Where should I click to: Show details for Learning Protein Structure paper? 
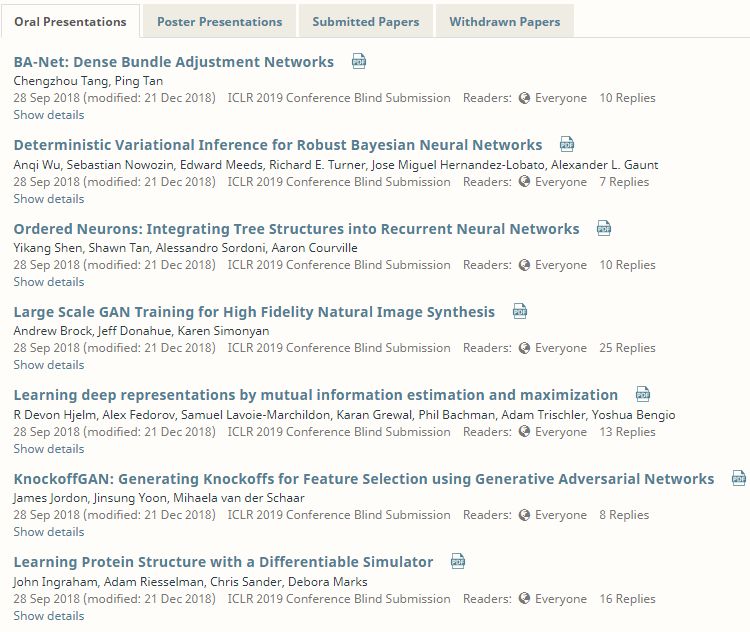49,616
